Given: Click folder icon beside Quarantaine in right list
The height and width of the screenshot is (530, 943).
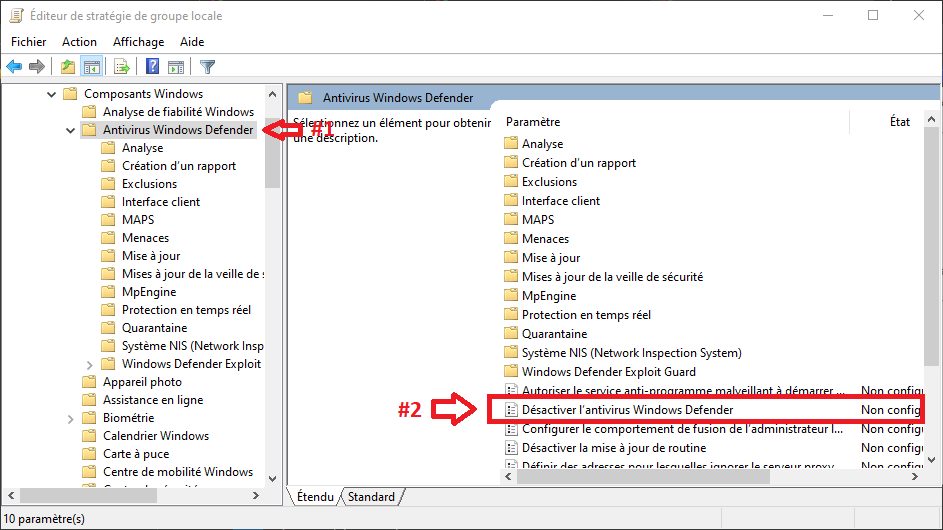Looking at the screenshot, I should pos(511,333).
